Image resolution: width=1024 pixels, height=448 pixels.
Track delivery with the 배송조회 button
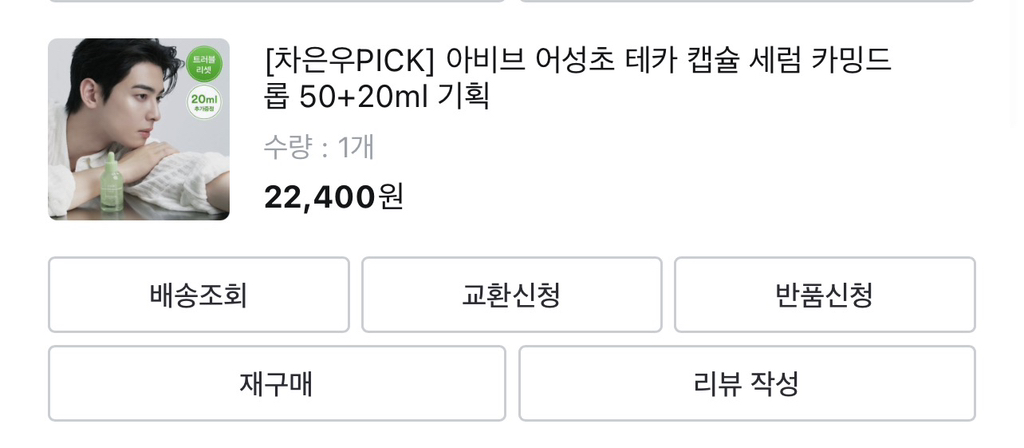199,295
